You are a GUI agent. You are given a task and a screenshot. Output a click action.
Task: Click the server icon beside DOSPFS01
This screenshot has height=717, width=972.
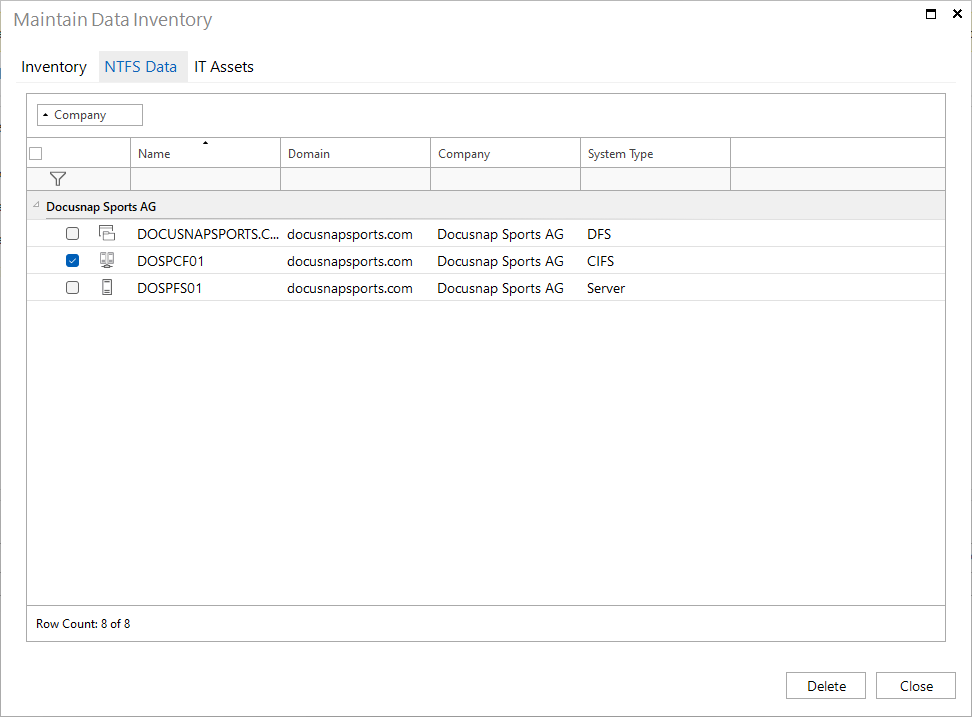click(x=107, y=287)
